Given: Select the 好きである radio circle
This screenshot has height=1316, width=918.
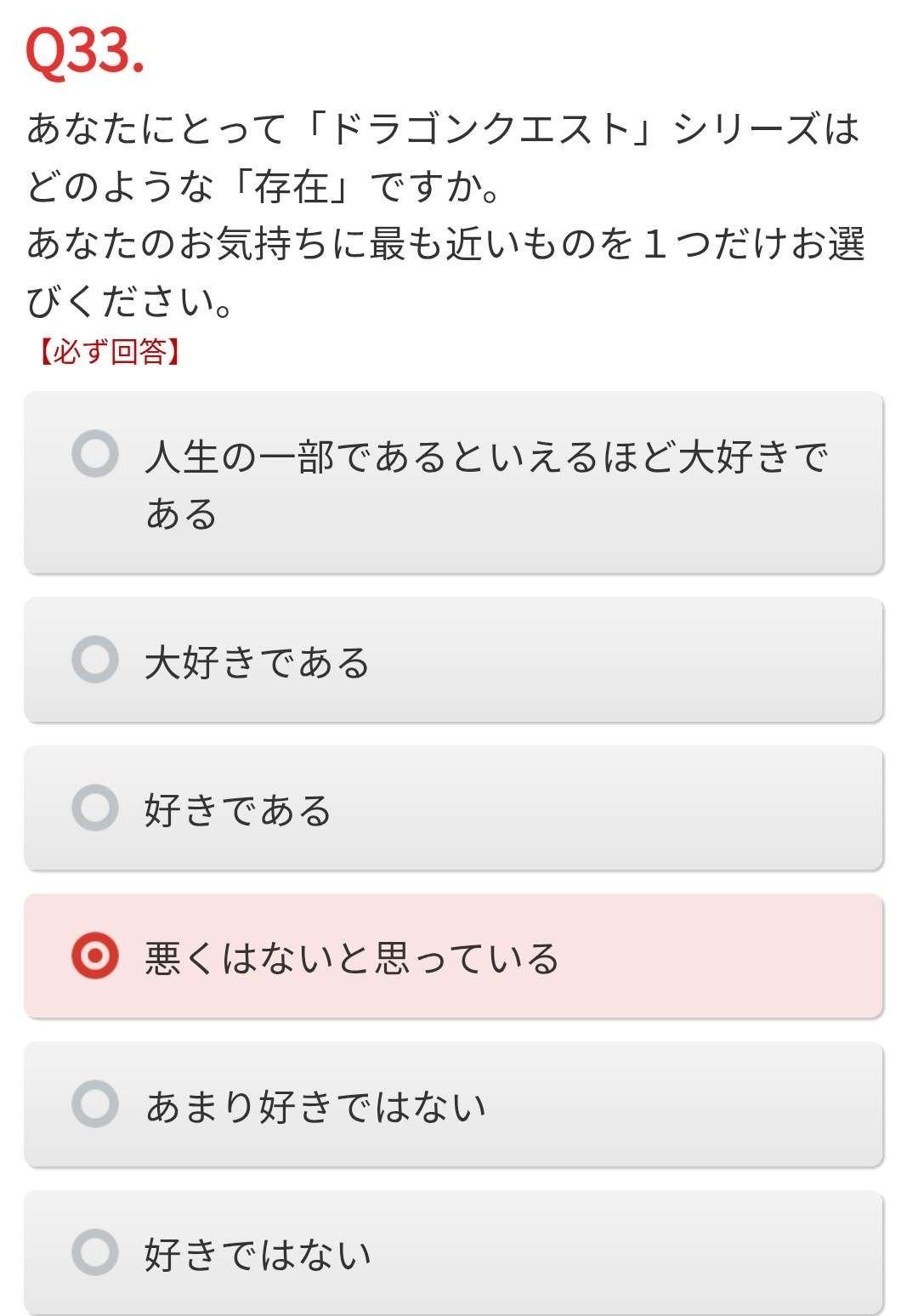Looking at the screenshot, I should coord(95,808).
